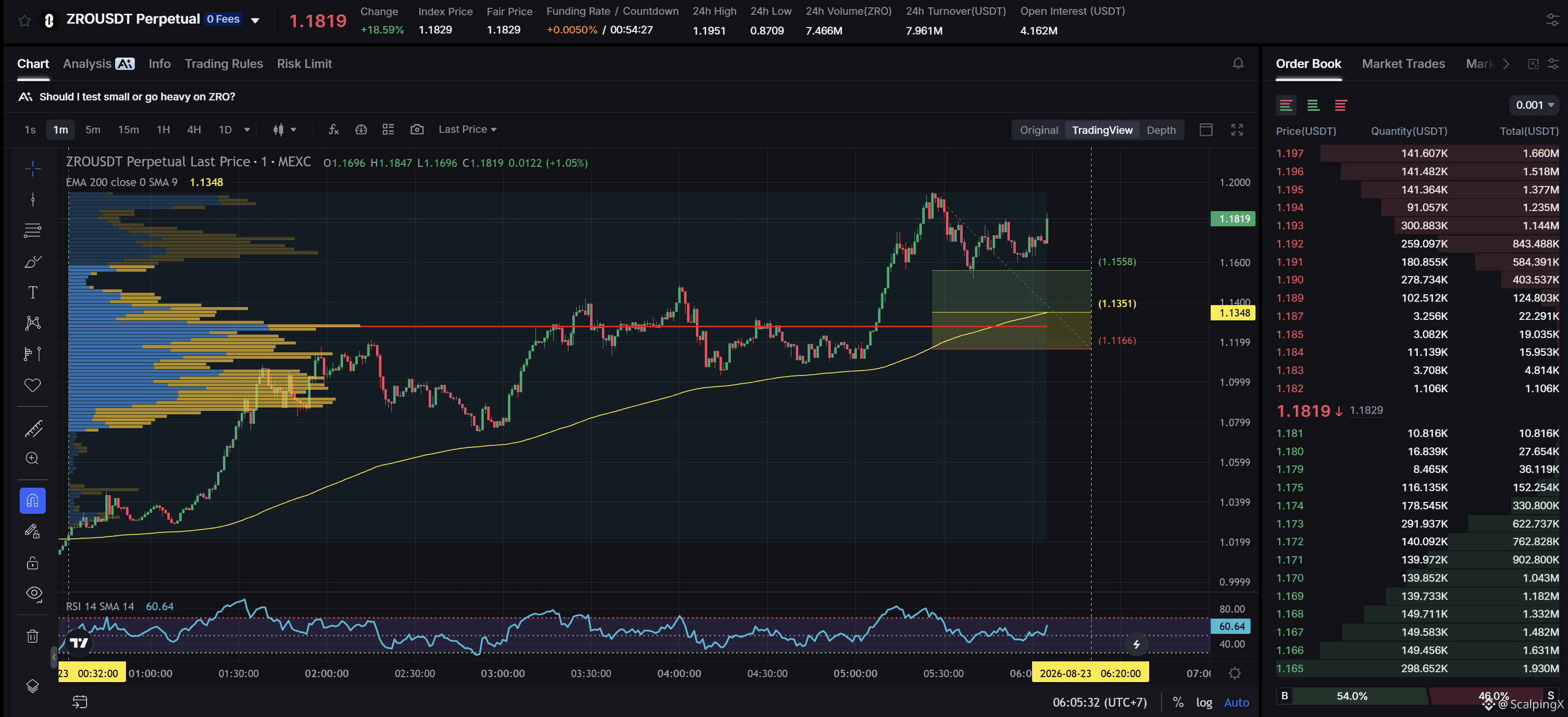Click the trash remove drawings icon
Screen dimensions: 1568x717
(33, 636)
